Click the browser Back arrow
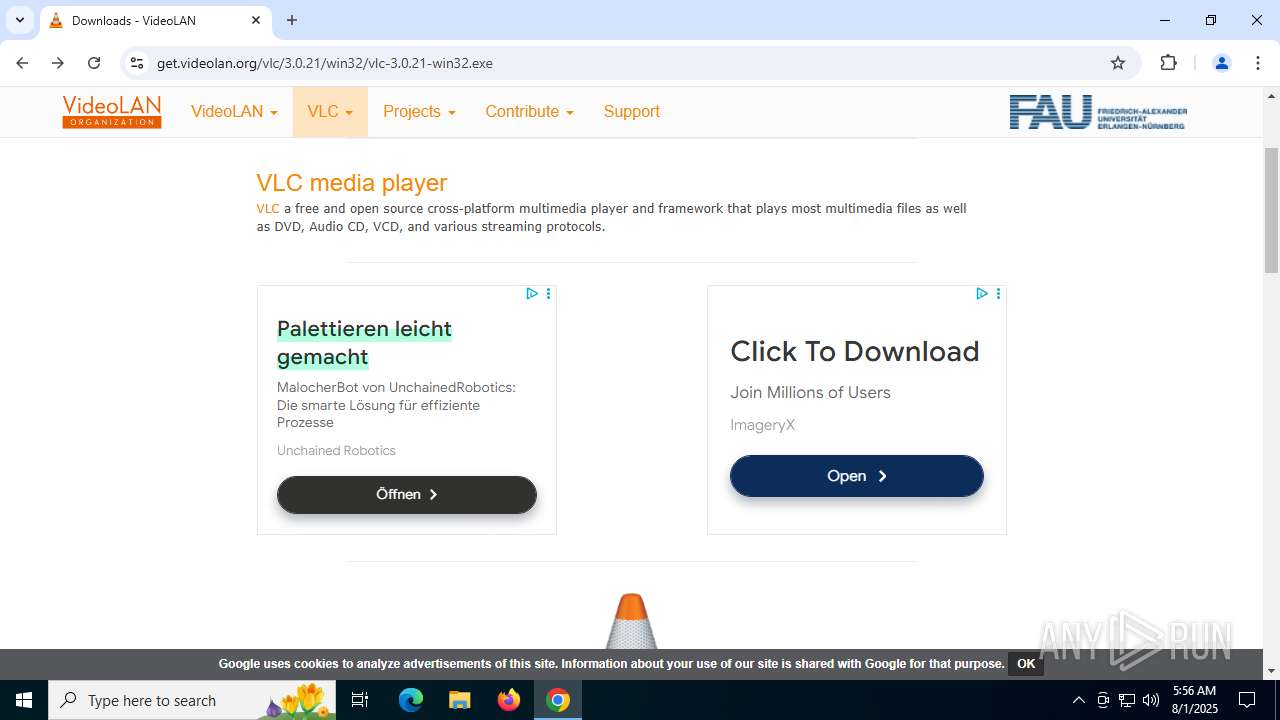This screenshot has height=720, width=1280. [x=22, y=63]
